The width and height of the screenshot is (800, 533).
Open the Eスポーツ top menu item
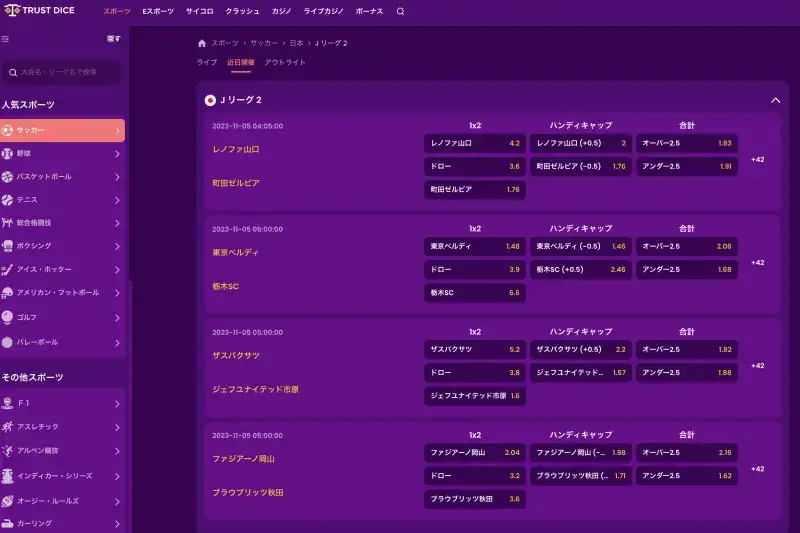pyautogui.click(x=158, y=11)
